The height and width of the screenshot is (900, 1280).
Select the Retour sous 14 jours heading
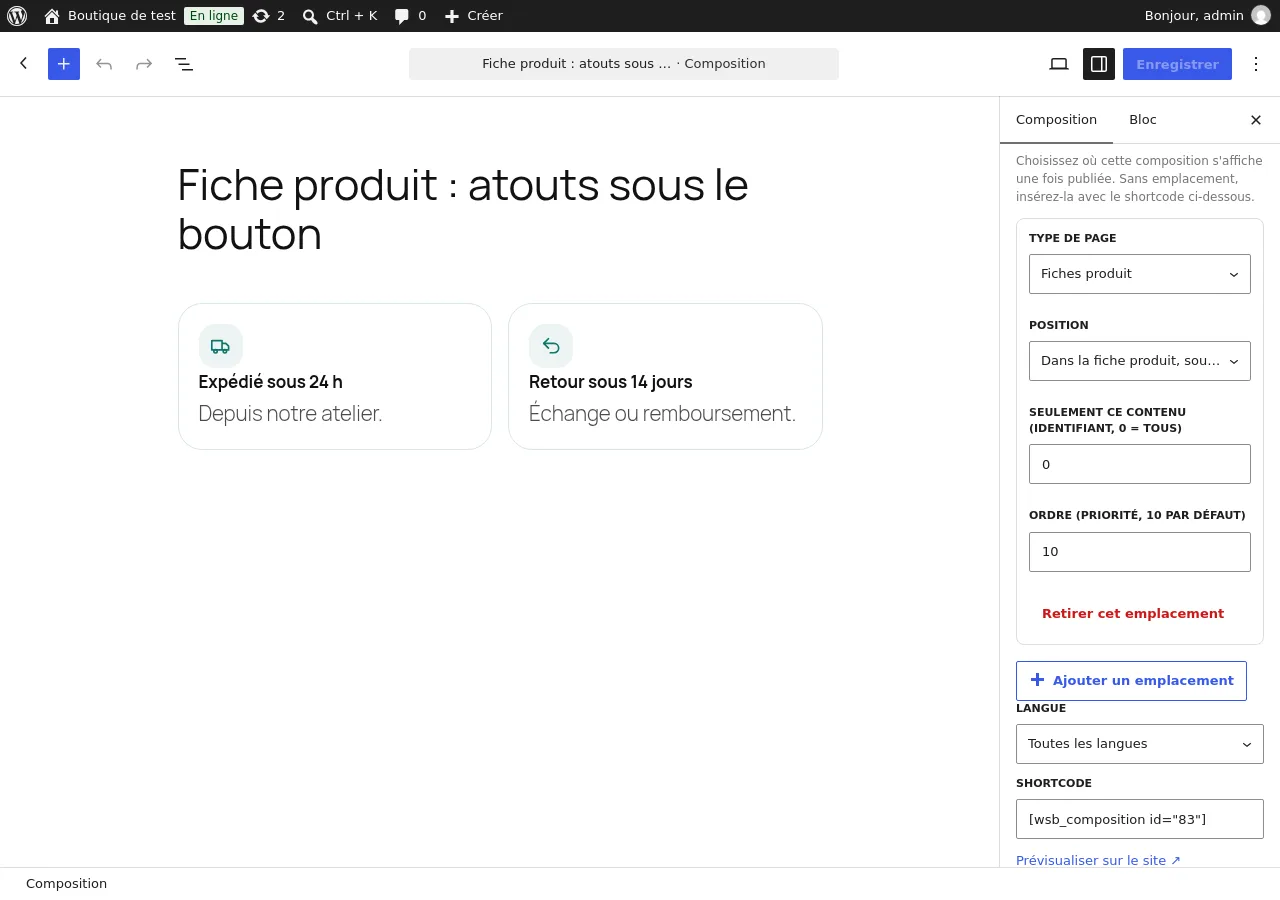[610, 382]
